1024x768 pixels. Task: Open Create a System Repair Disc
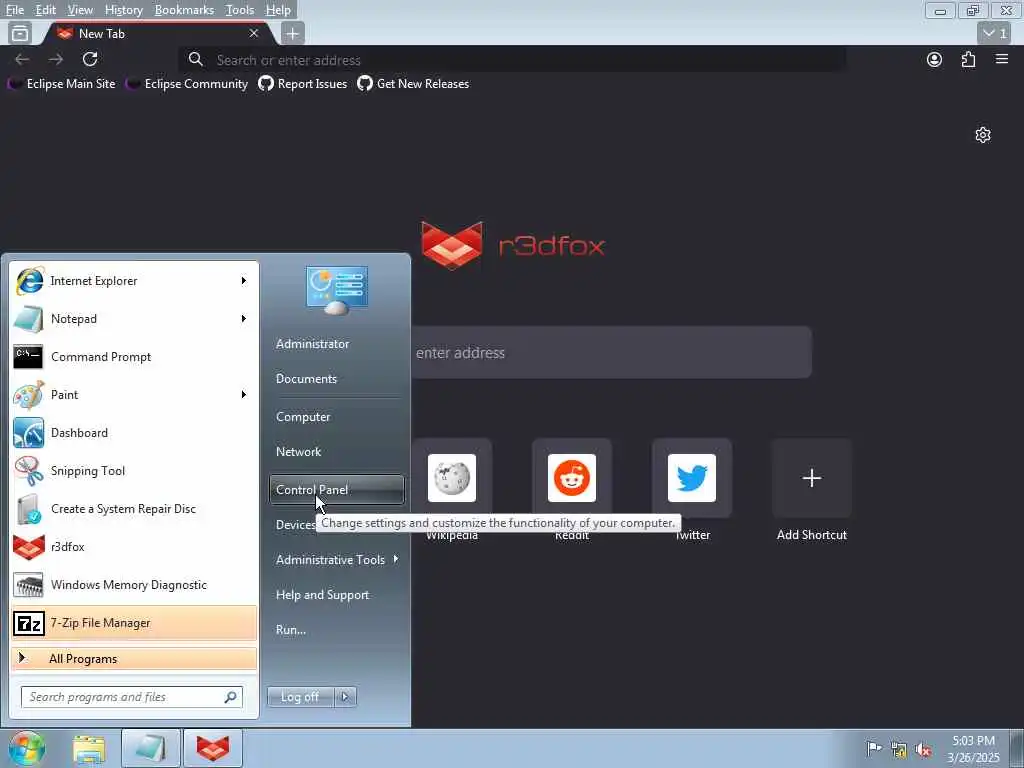click(134, 509)
